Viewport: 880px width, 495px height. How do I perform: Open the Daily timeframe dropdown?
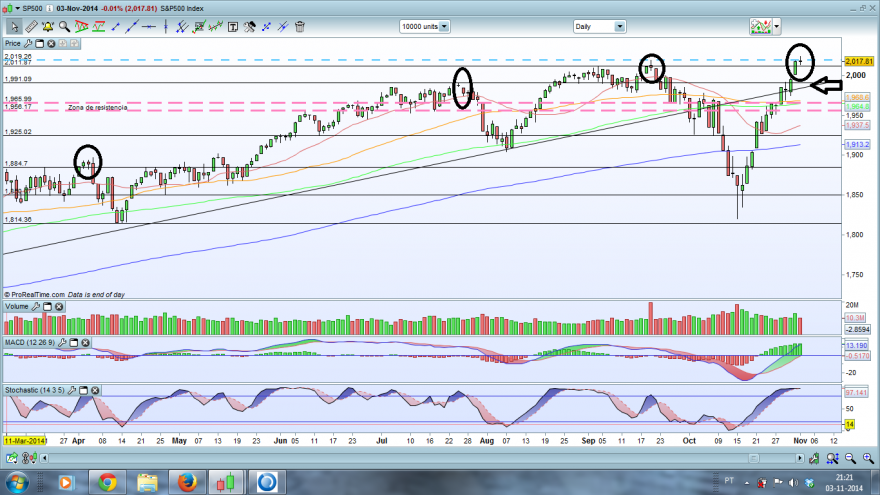pos(620,26)
